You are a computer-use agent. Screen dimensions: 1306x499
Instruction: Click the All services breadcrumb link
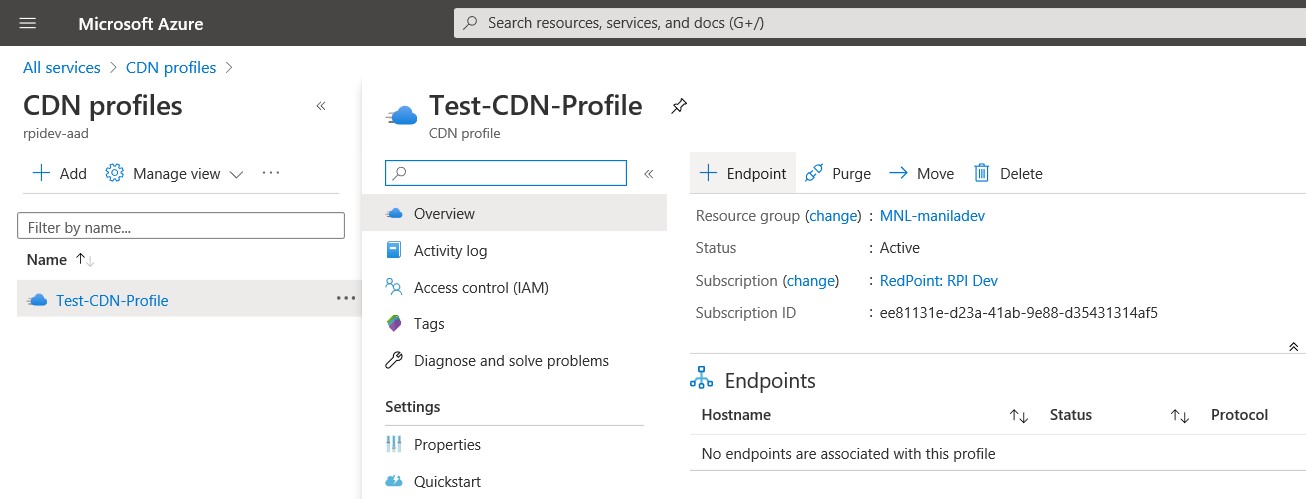62,68
